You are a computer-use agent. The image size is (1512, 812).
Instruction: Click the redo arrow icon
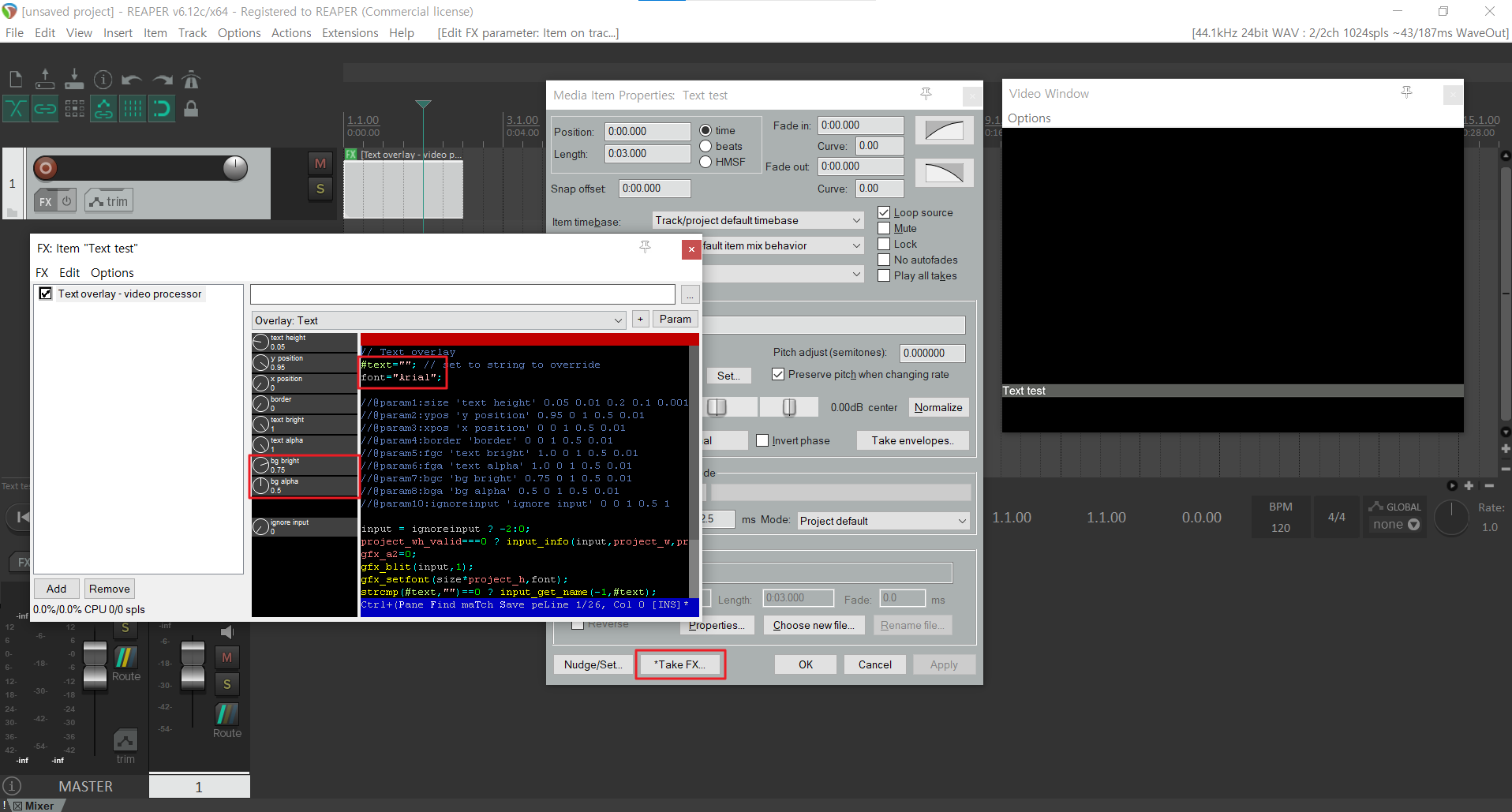click(162, 80)
